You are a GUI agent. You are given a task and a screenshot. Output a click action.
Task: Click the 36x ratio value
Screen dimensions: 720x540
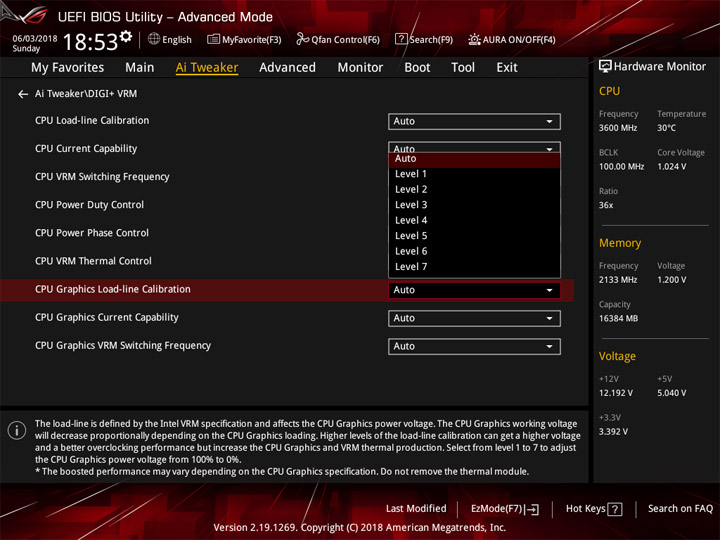pyautogui.click(x=606, y=205)
